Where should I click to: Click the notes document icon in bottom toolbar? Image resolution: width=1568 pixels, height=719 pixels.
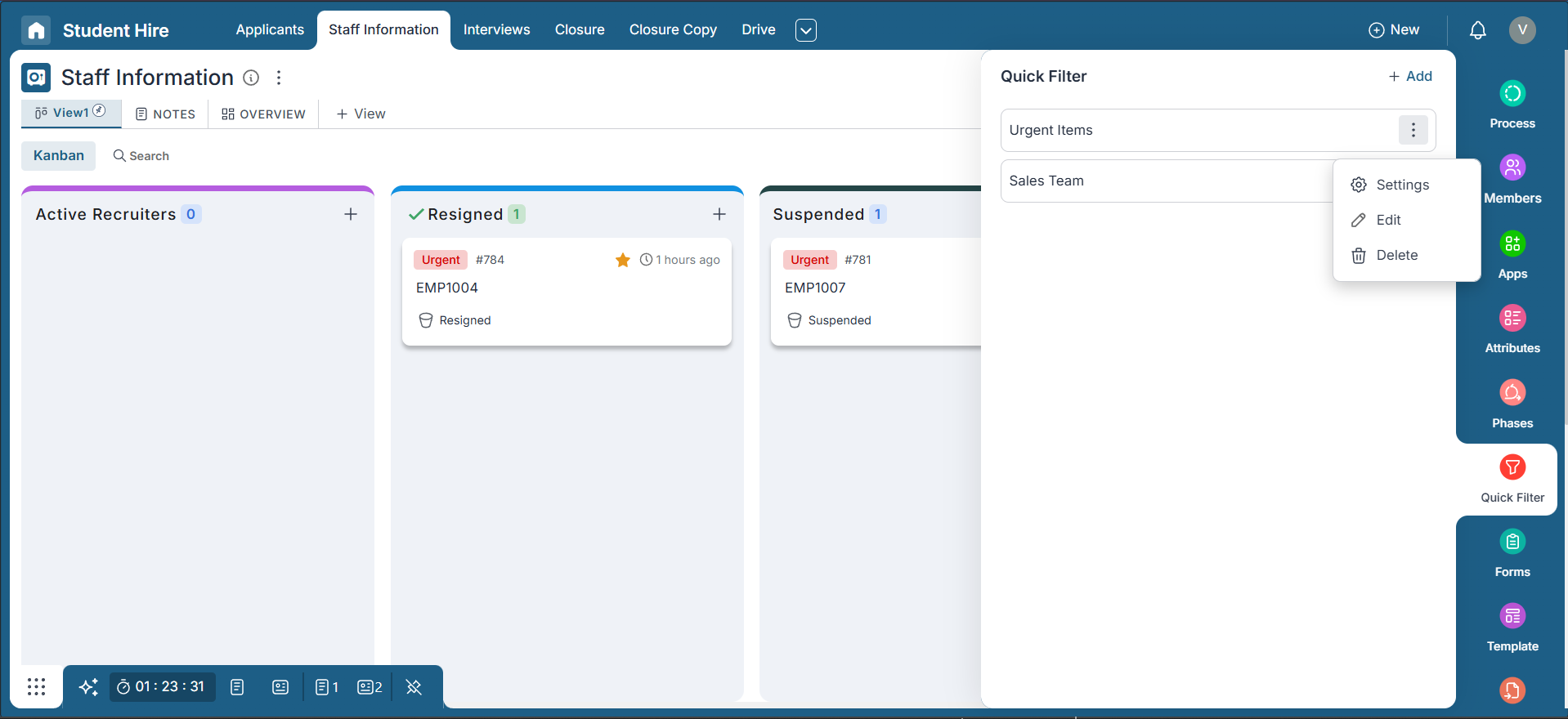[237, 687]
